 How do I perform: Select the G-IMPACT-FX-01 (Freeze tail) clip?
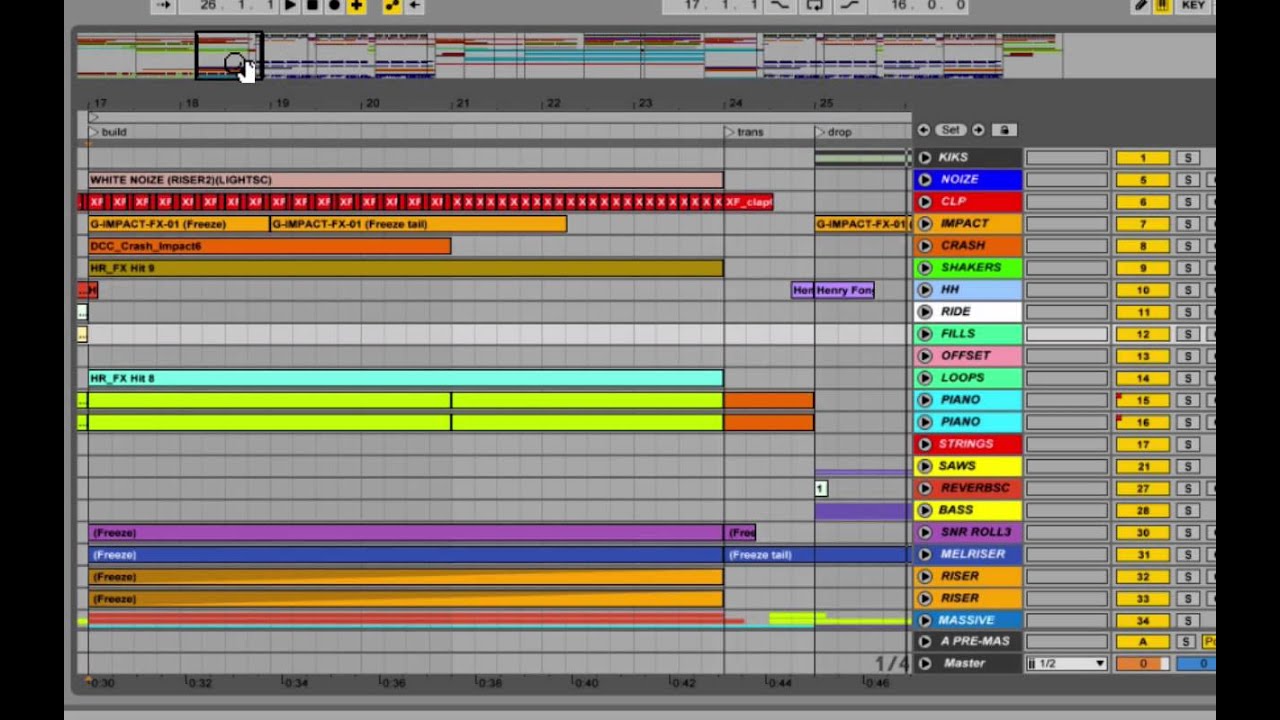(418, 224)
